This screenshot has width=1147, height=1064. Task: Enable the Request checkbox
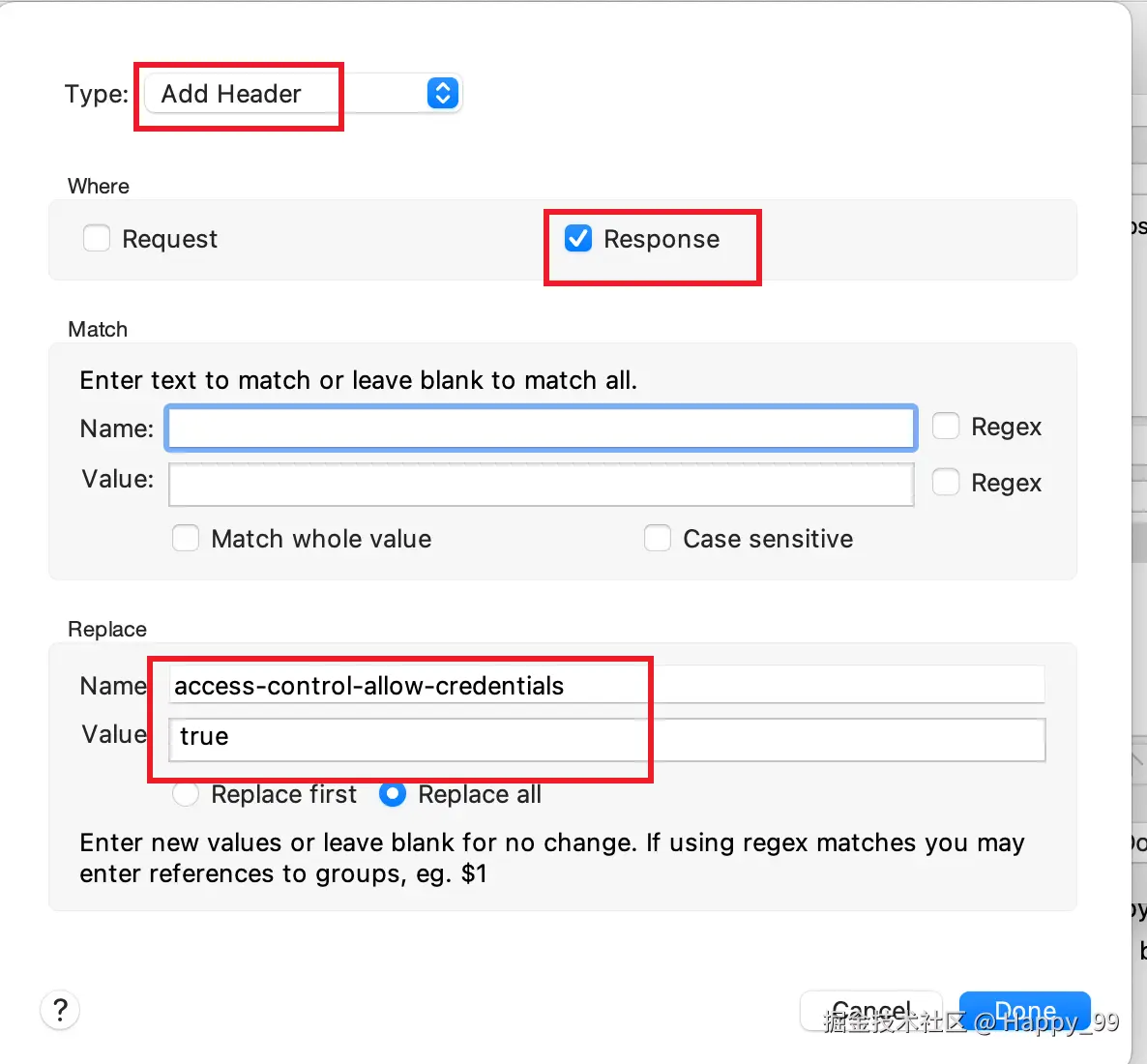click(x=97, y=238)
